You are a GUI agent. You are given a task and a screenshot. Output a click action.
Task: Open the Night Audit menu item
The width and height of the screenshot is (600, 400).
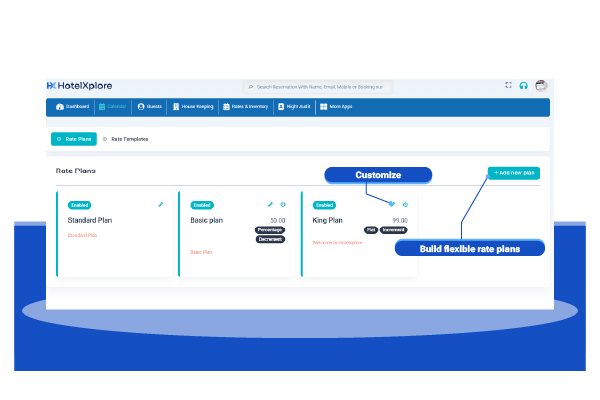click(x=294, y=106)
